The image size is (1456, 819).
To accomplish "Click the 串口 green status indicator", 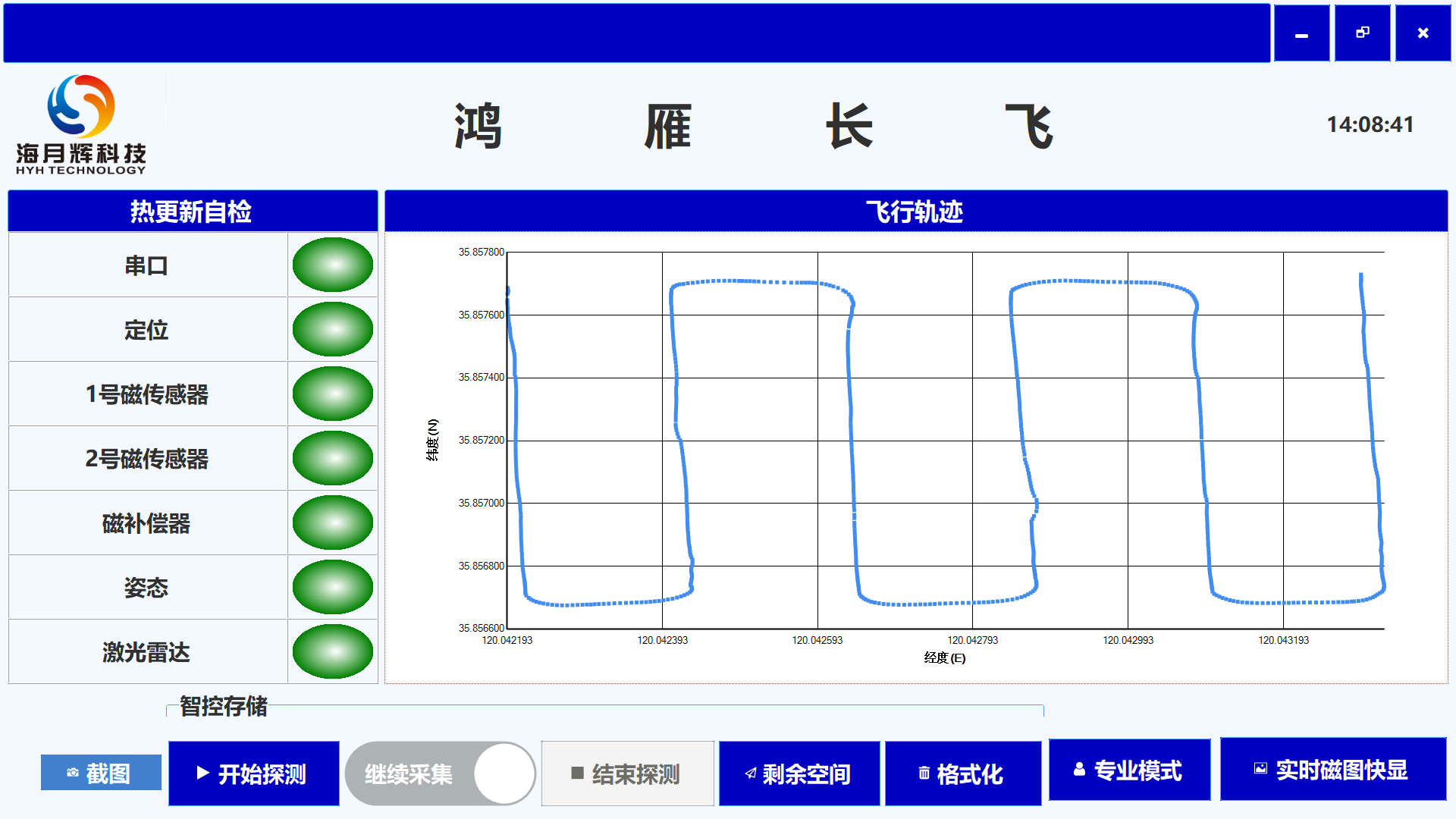I will (332, 265).
